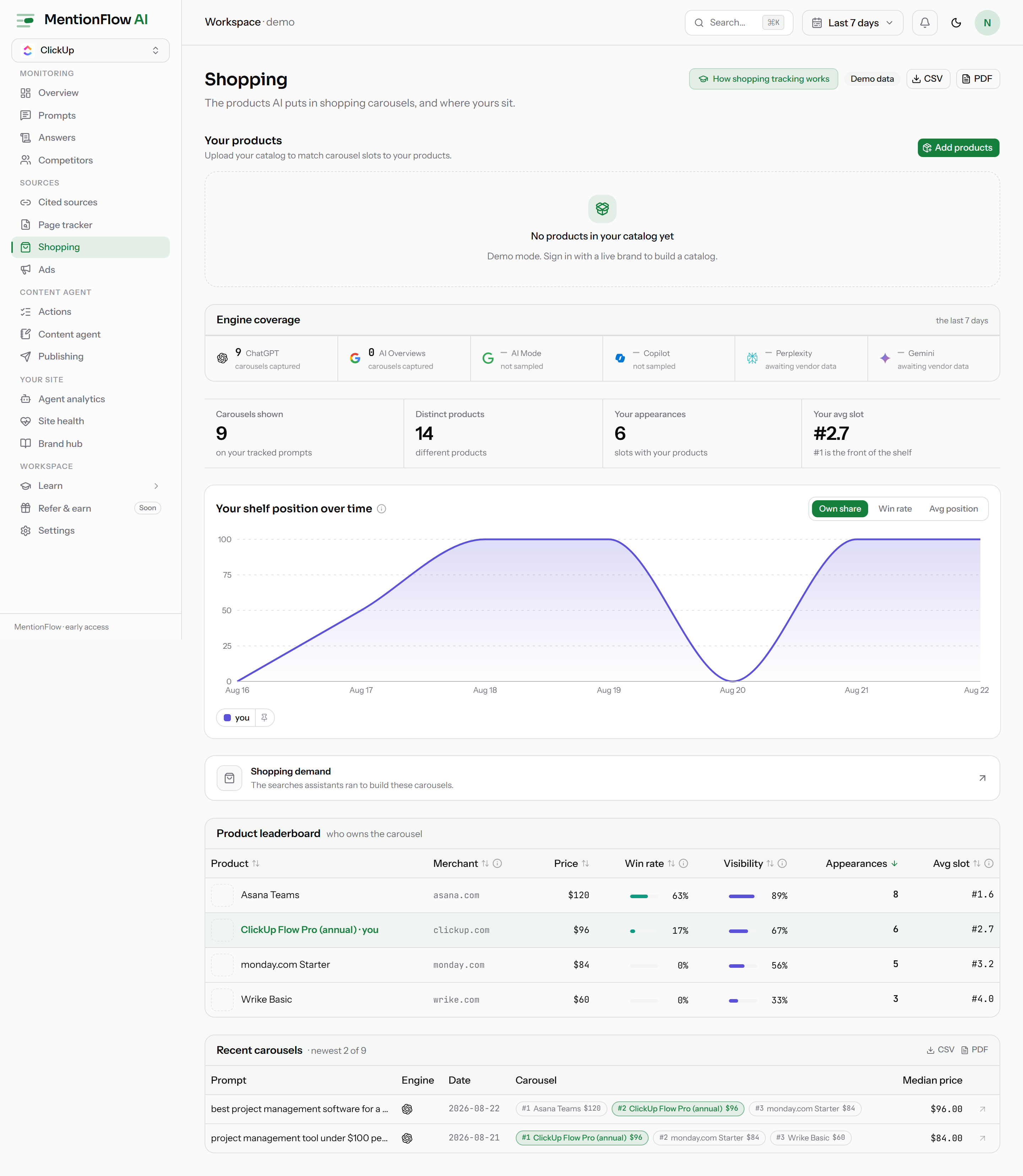Image resolution: width=1023 pixels, height=1176 pixels.
Task: Open How shopping tracking works
Action: pos(763,79)
